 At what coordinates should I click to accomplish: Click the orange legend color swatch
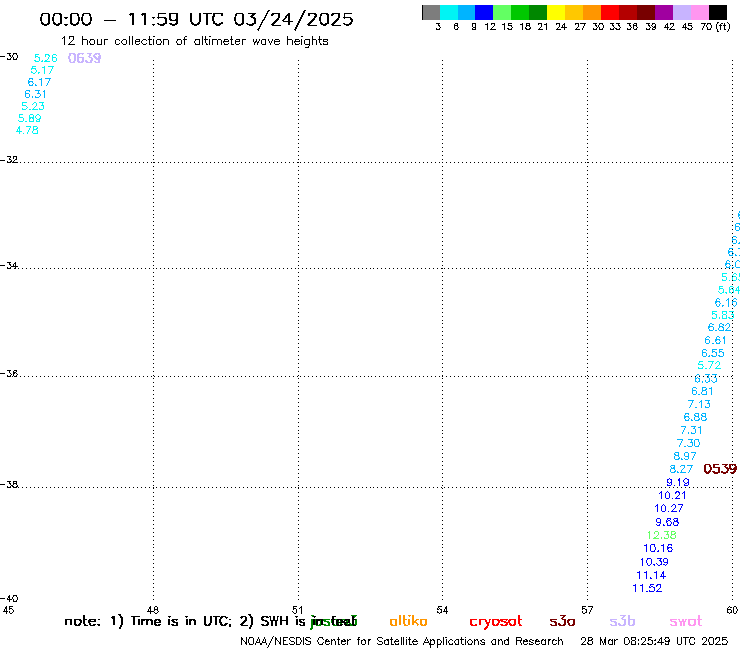592,12
